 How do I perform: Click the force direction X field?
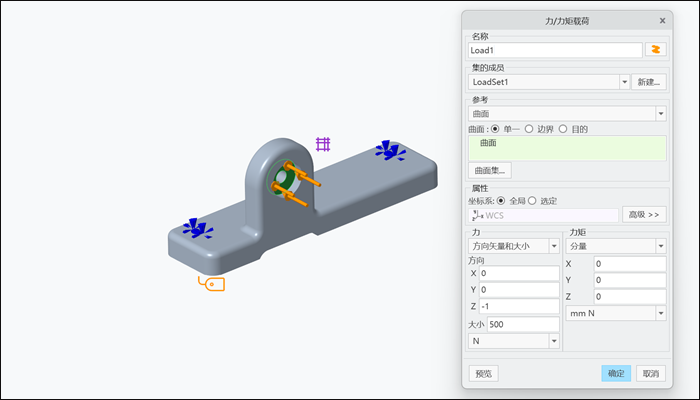point(519,273)
